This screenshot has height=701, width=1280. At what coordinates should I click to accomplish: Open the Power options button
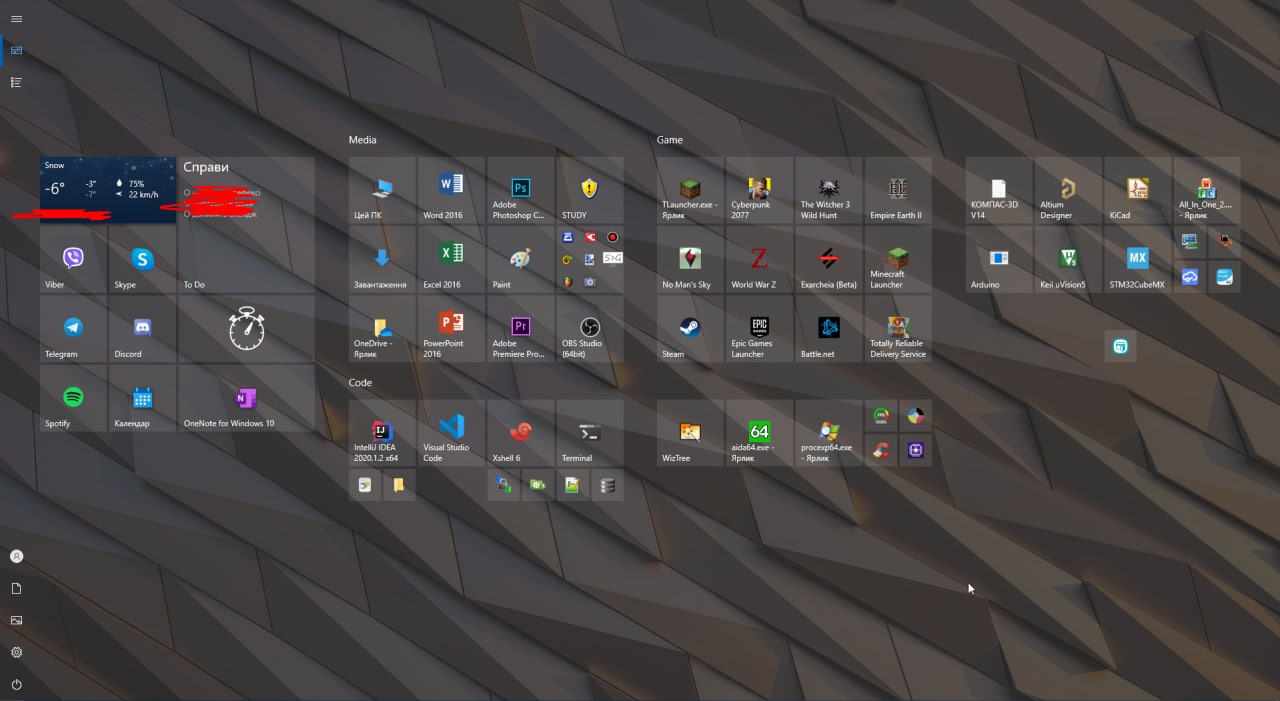coord(16,685)
